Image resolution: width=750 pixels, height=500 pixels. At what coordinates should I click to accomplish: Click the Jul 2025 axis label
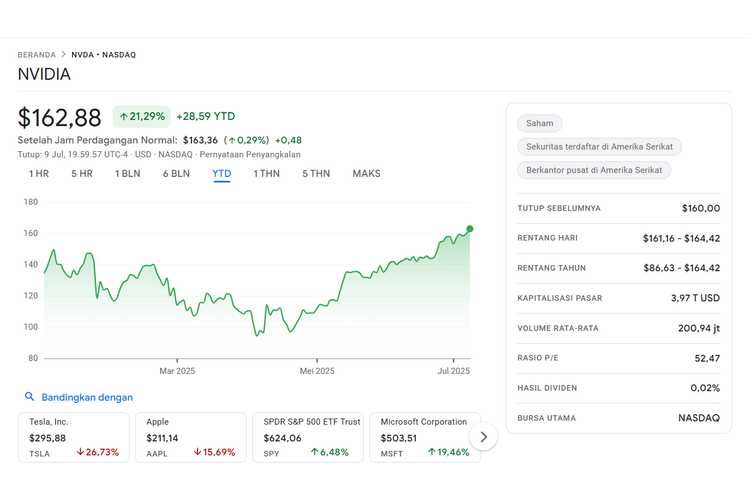click(453, 371)
